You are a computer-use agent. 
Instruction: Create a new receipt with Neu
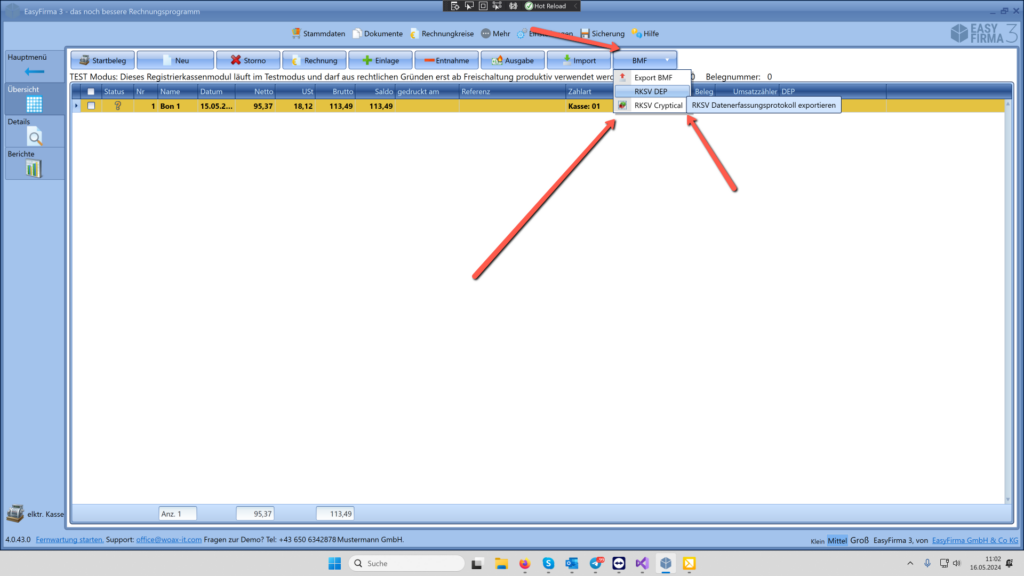(x=175, y=60)
